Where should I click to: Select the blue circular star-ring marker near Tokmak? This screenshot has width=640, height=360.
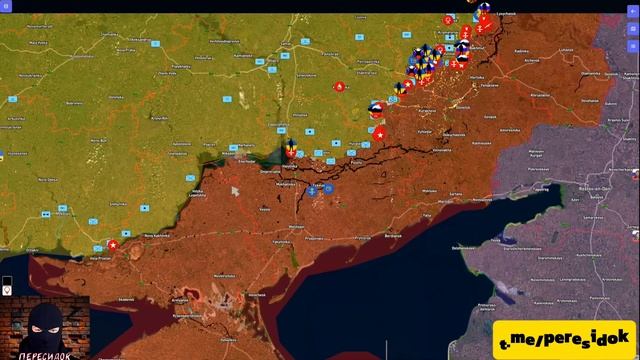tap(329, 189)
